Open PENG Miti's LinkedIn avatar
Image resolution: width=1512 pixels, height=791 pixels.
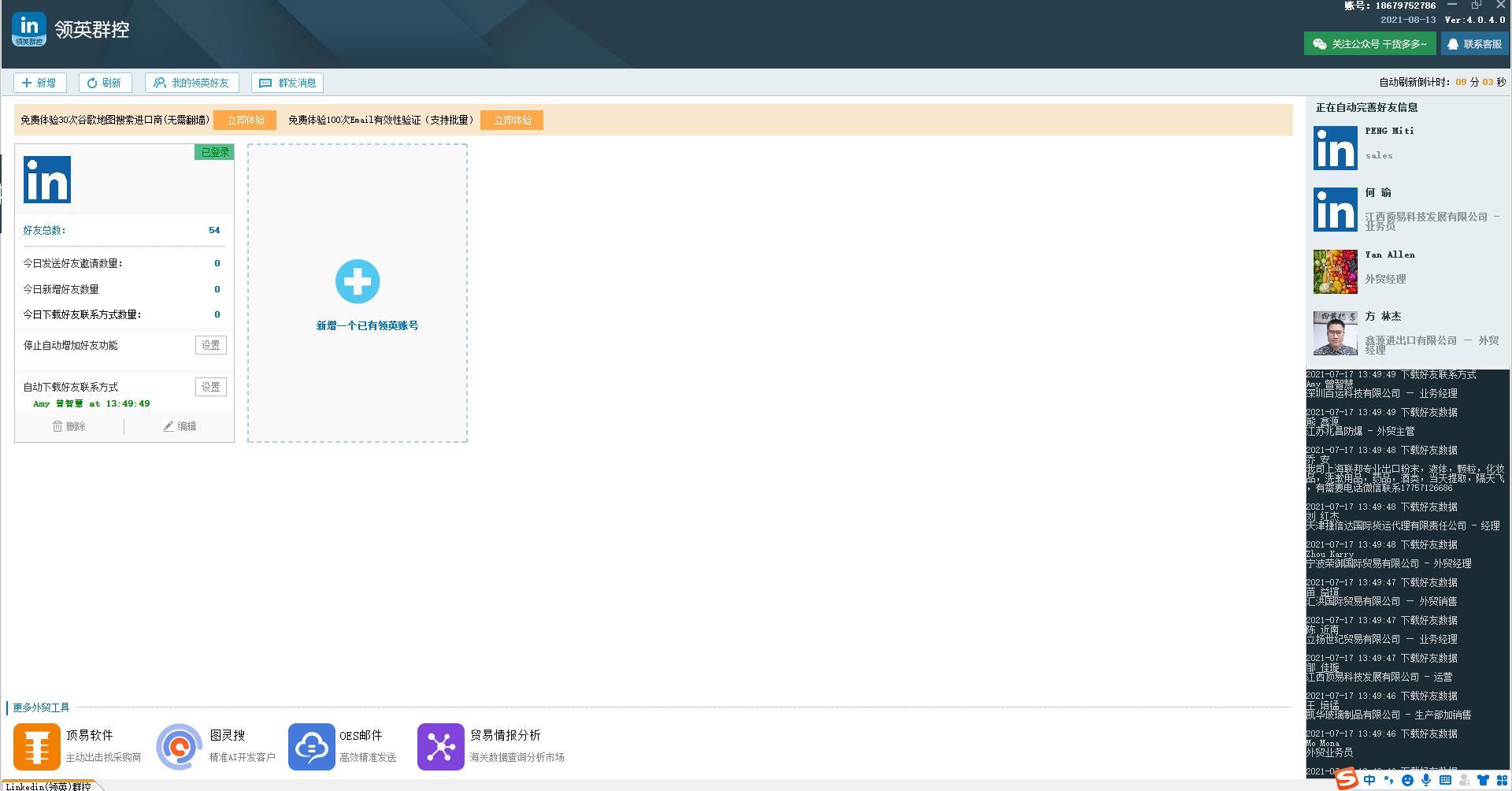(x=1336, y=148)
